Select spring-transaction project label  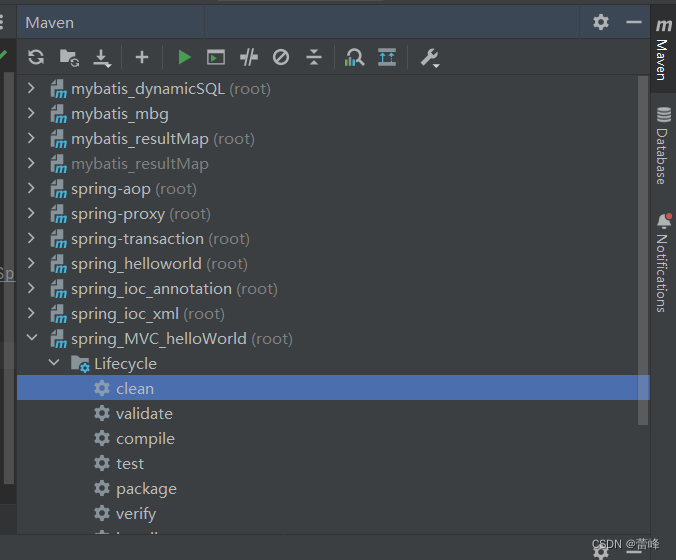click(137, 239)
